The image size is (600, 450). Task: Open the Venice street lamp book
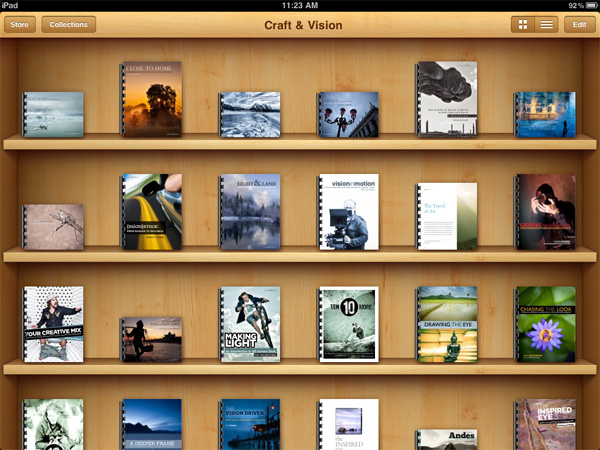[348, 114]
